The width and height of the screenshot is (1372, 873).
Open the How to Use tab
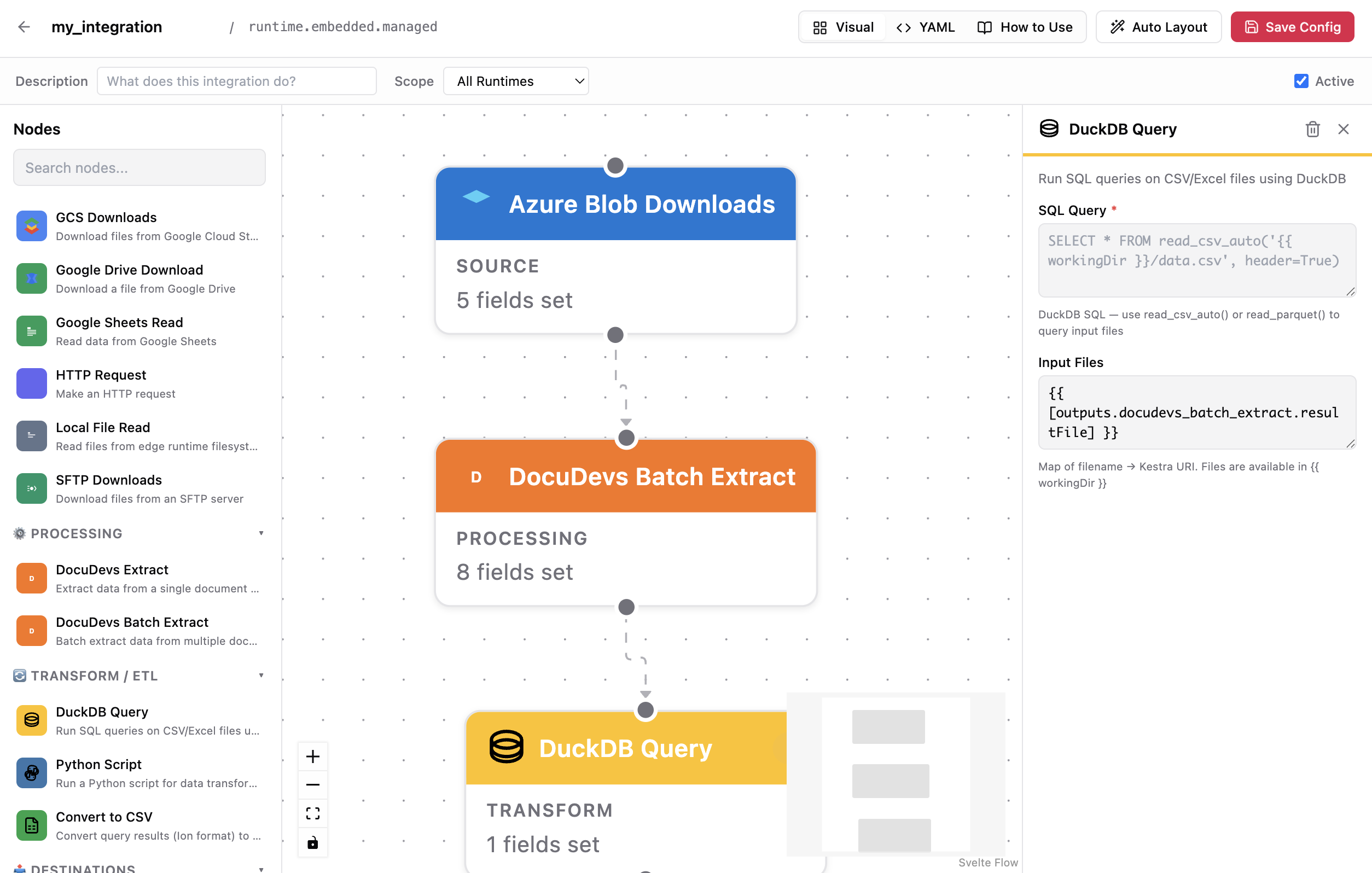point(1025,27)
